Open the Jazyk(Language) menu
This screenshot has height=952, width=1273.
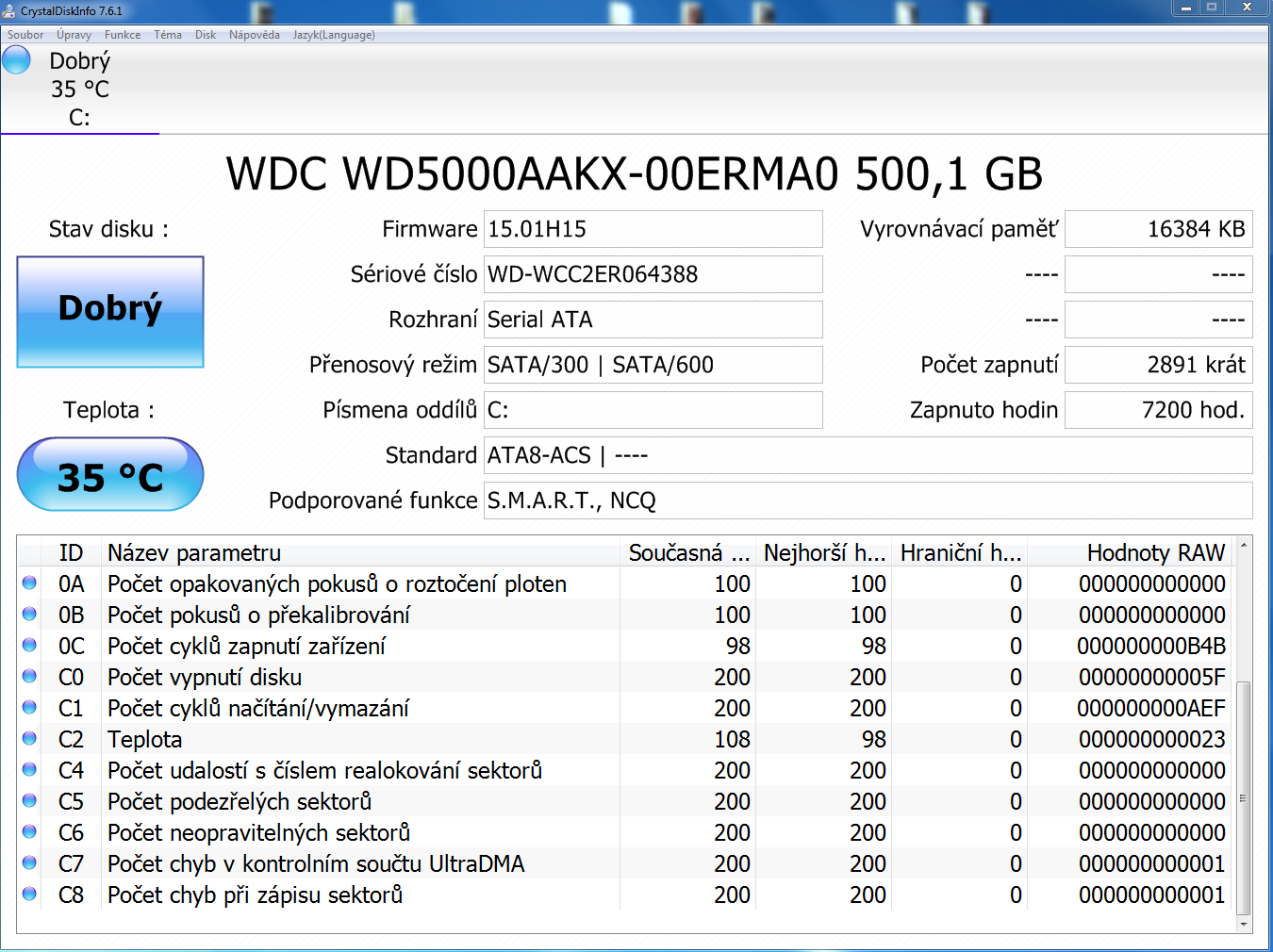tap(334, 35)
